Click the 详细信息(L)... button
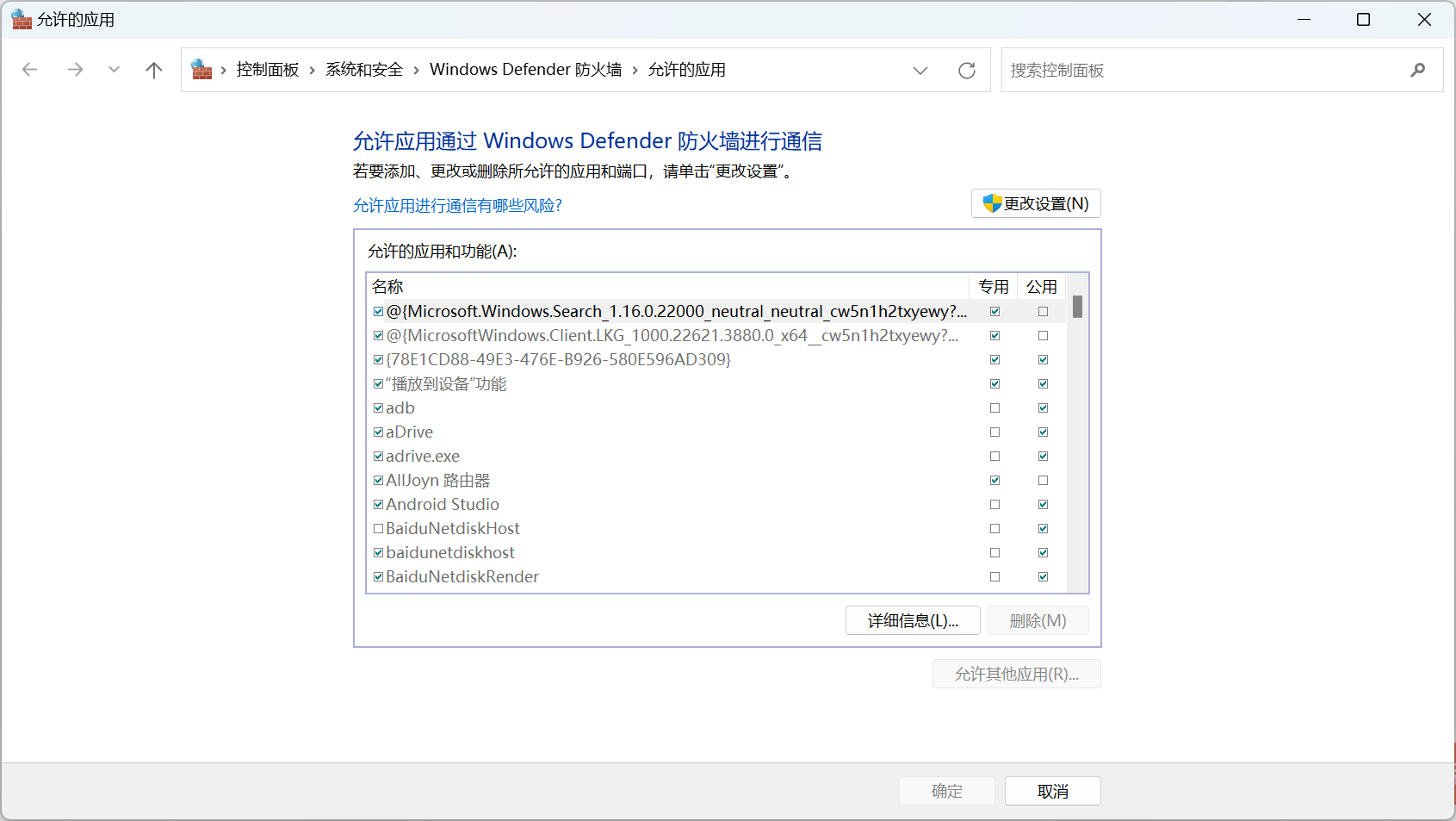The height and width of the screenshot is (821, 1456). (x=913, y=620)
